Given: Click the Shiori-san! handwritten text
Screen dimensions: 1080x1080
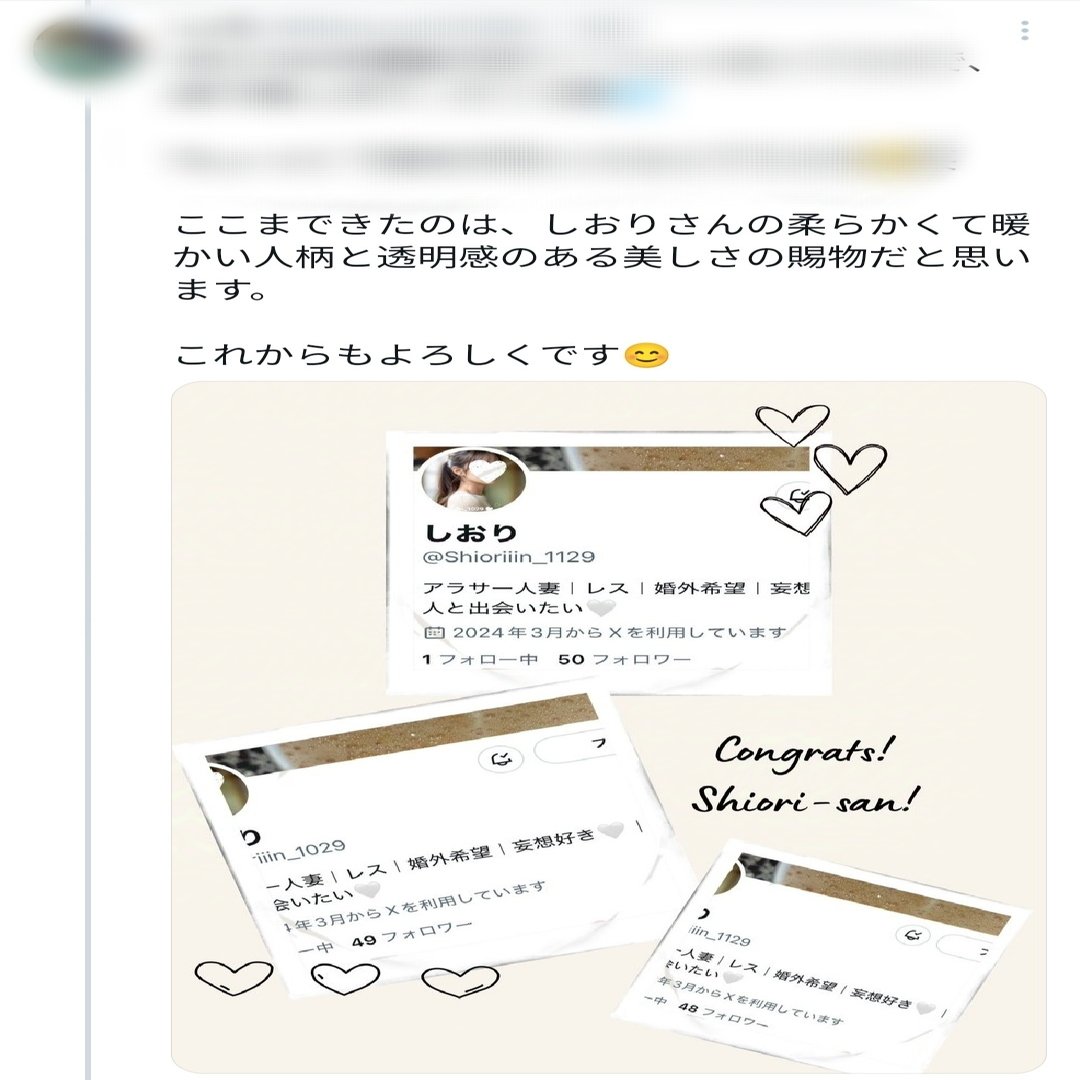Looking at the screenshot, I should 805,800.
